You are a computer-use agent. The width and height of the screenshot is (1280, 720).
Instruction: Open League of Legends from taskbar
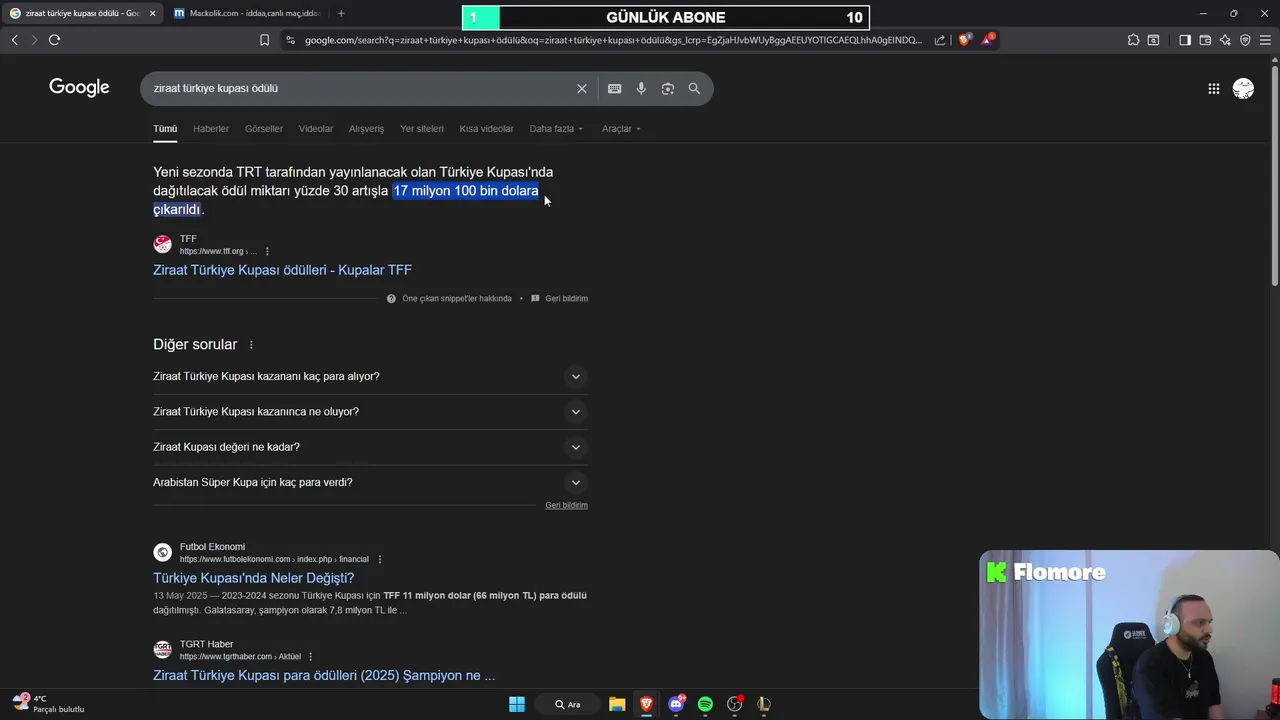764,704
